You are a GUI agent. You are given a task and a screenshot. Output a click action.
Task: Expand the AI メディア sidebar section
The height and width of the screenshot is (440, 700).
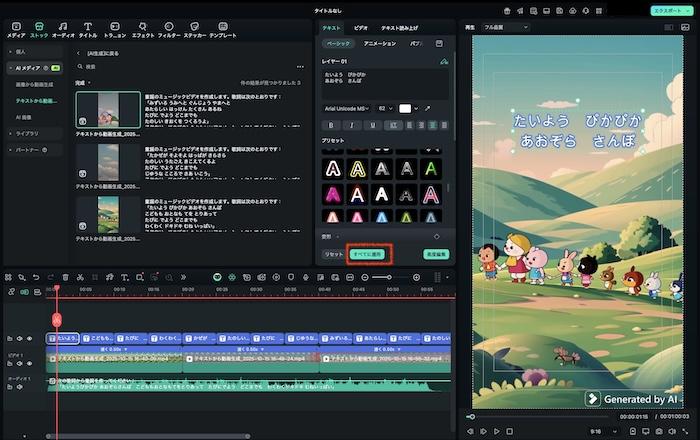point(34,68)
